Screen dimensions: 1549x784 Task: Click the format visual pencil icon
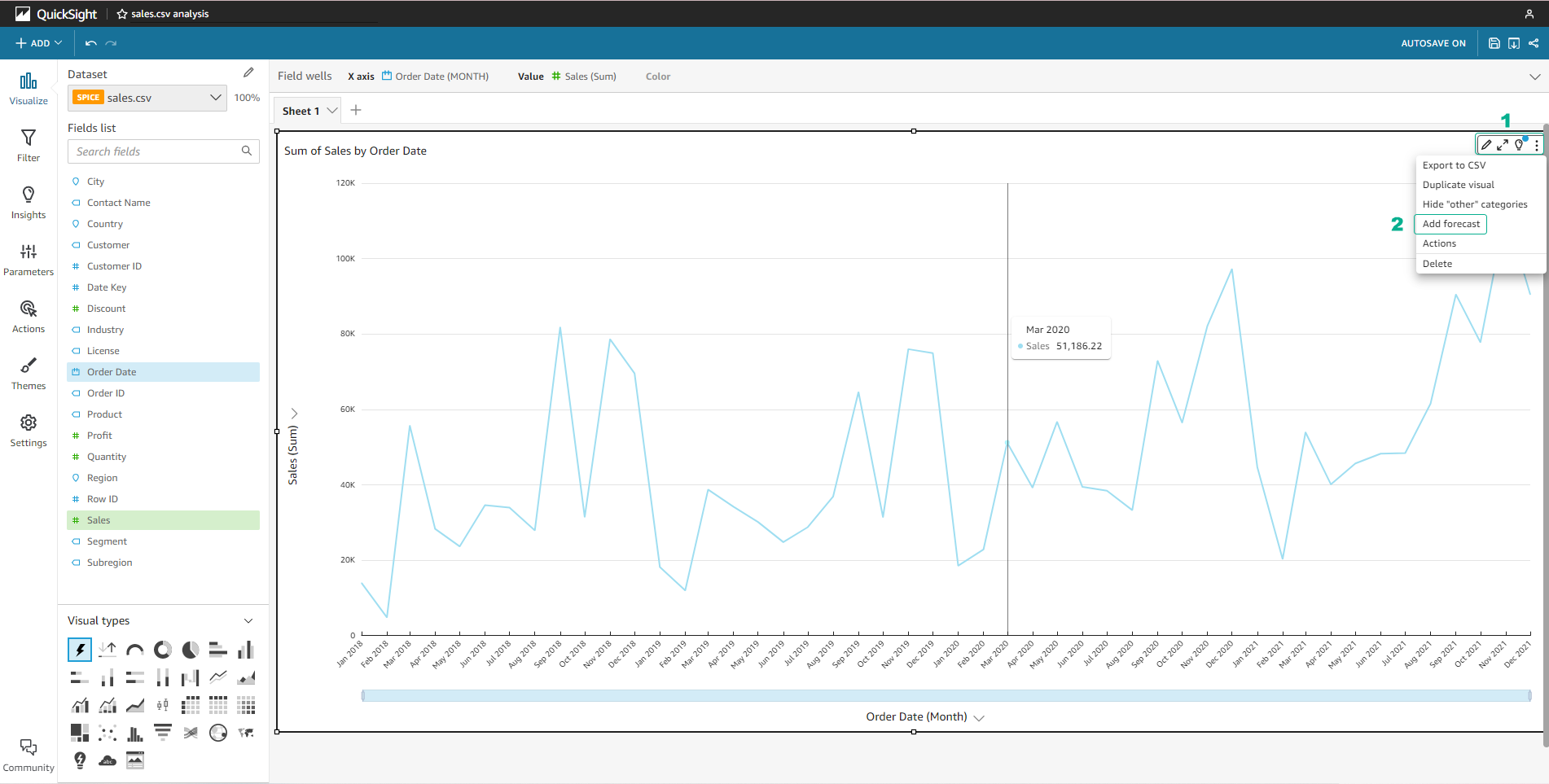pyautogui.click(x=1486, y=145)
